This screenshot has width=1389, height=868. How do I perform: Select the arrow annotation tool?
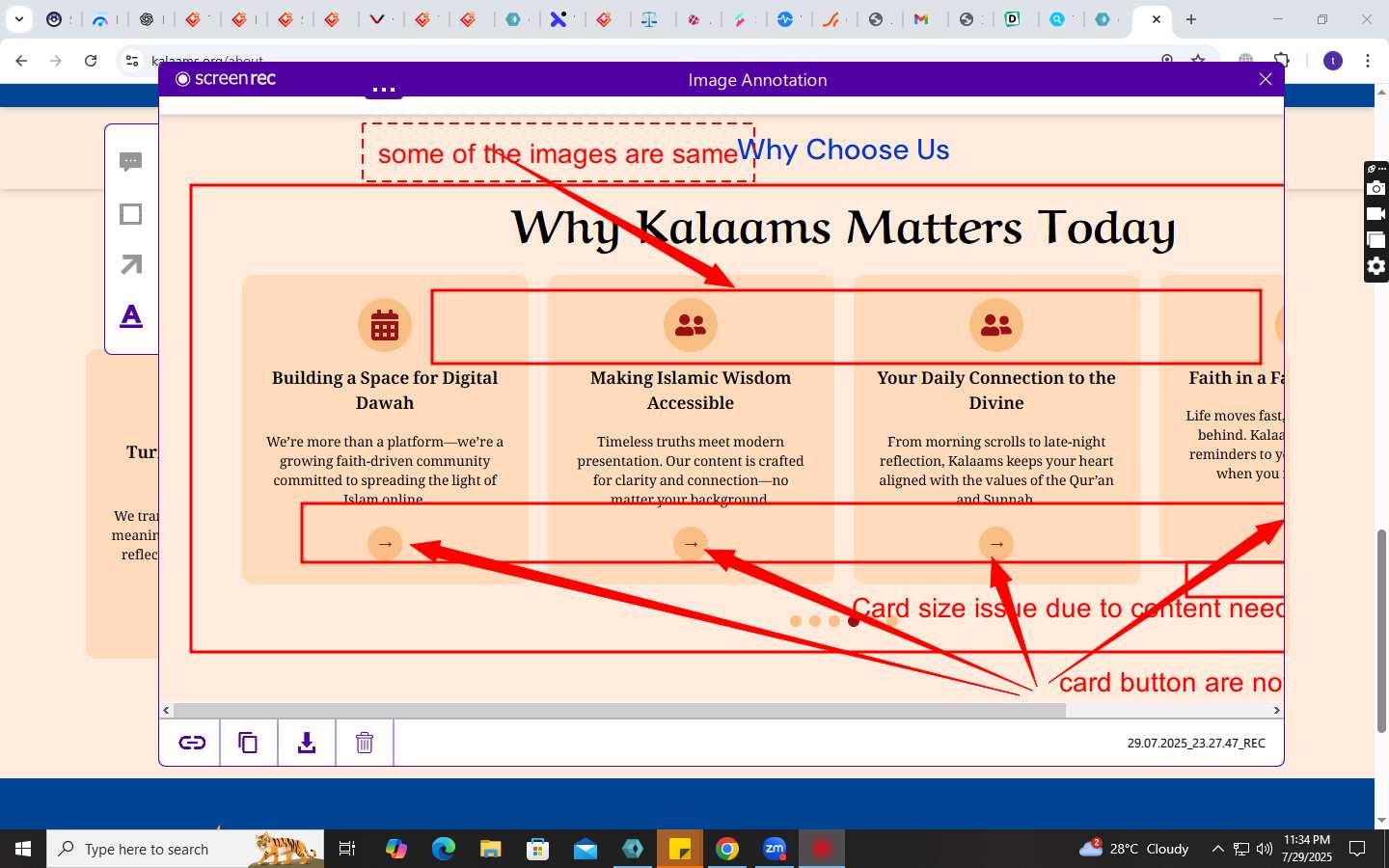coord(131,264)
